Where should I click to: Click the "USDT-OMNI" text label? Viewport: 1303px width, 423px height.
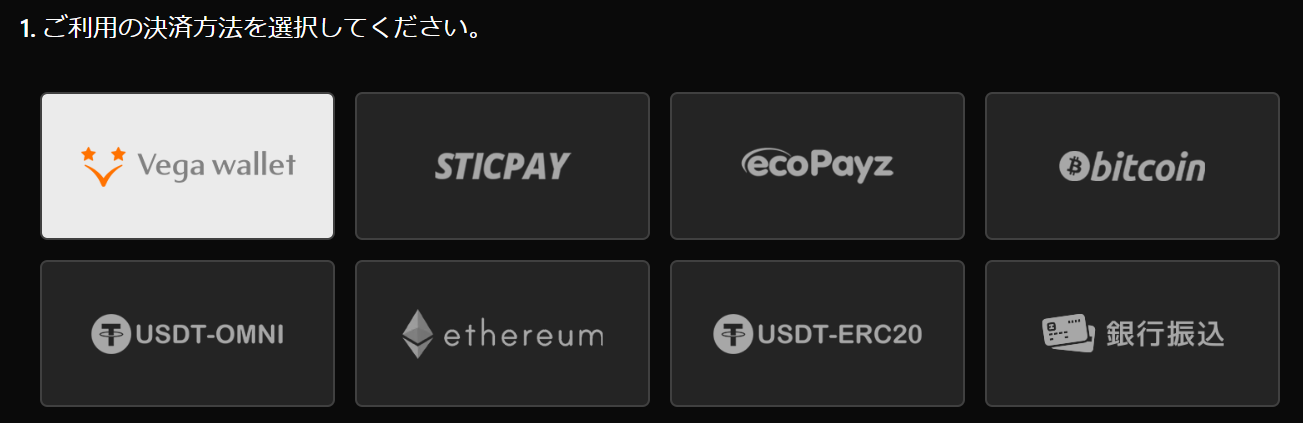click(208, 334)
